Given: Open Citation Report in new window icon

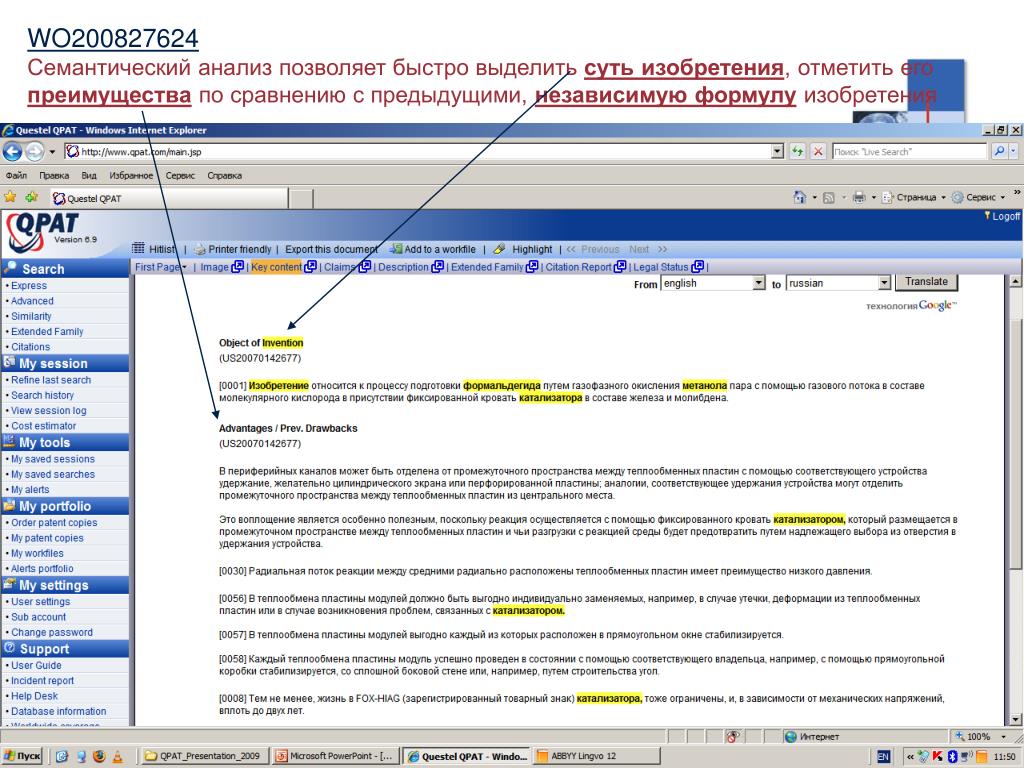Looking at the screenshot, I should [620, 266].
